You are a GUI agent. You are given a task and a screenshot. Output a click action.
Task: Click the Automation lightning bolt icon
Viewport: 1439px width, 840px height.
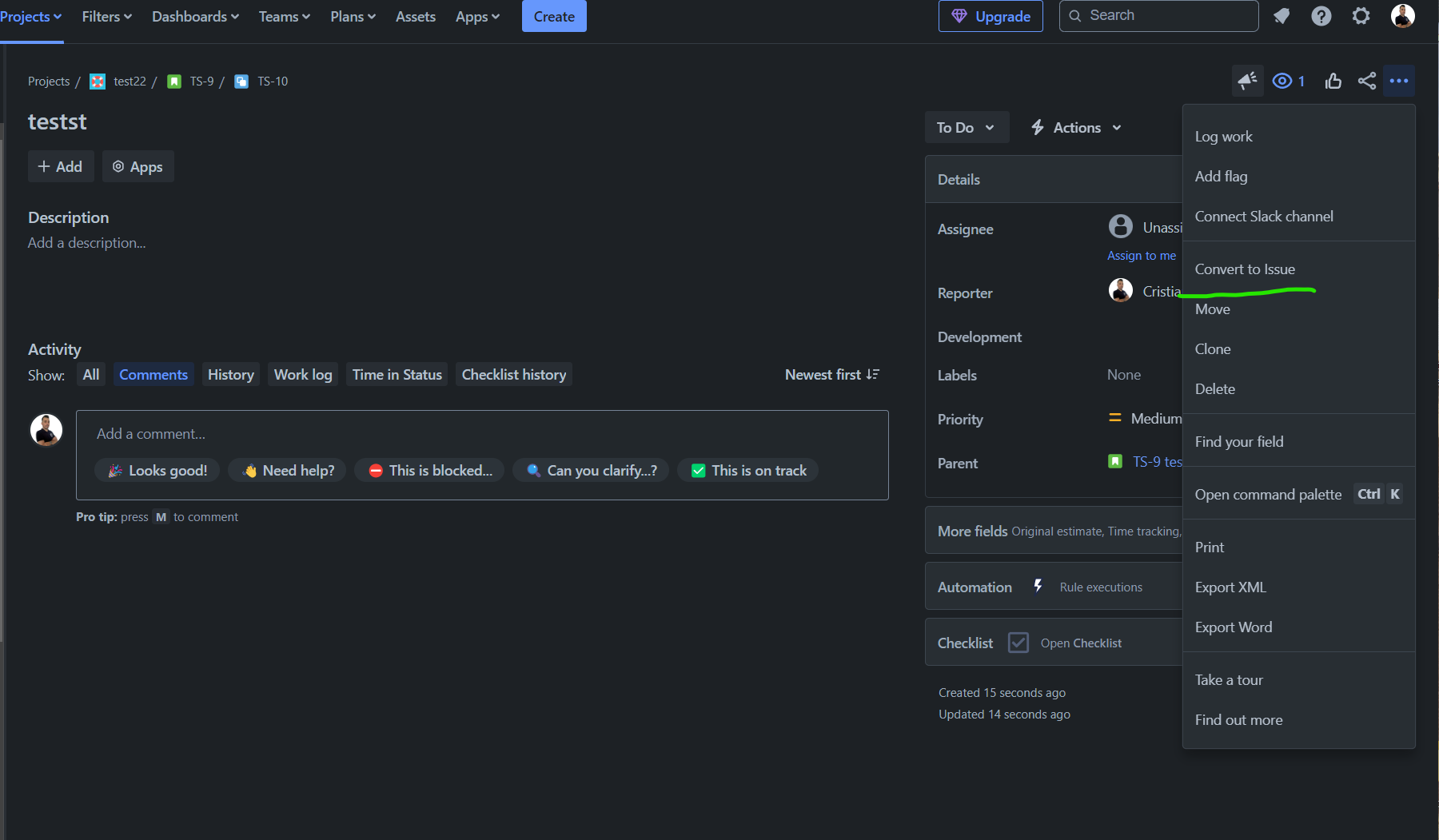pos(1038,586)
